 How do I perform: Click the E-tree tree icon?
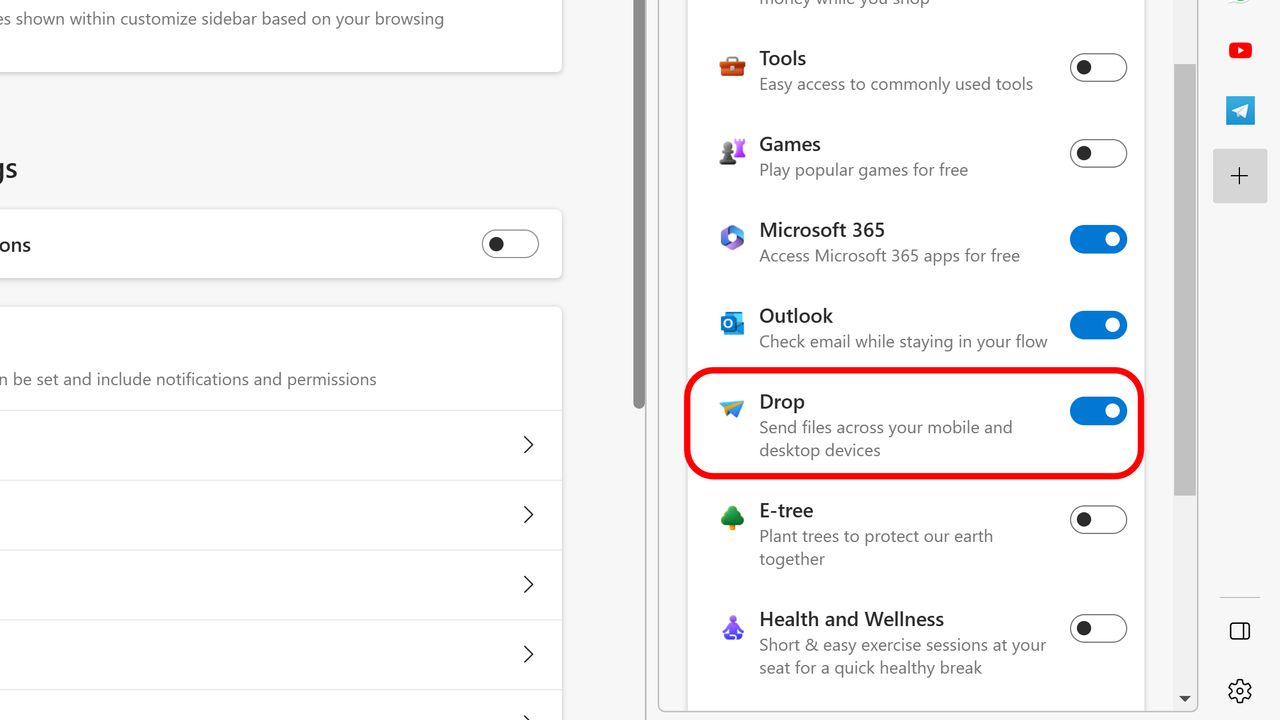tap(732, 518)
